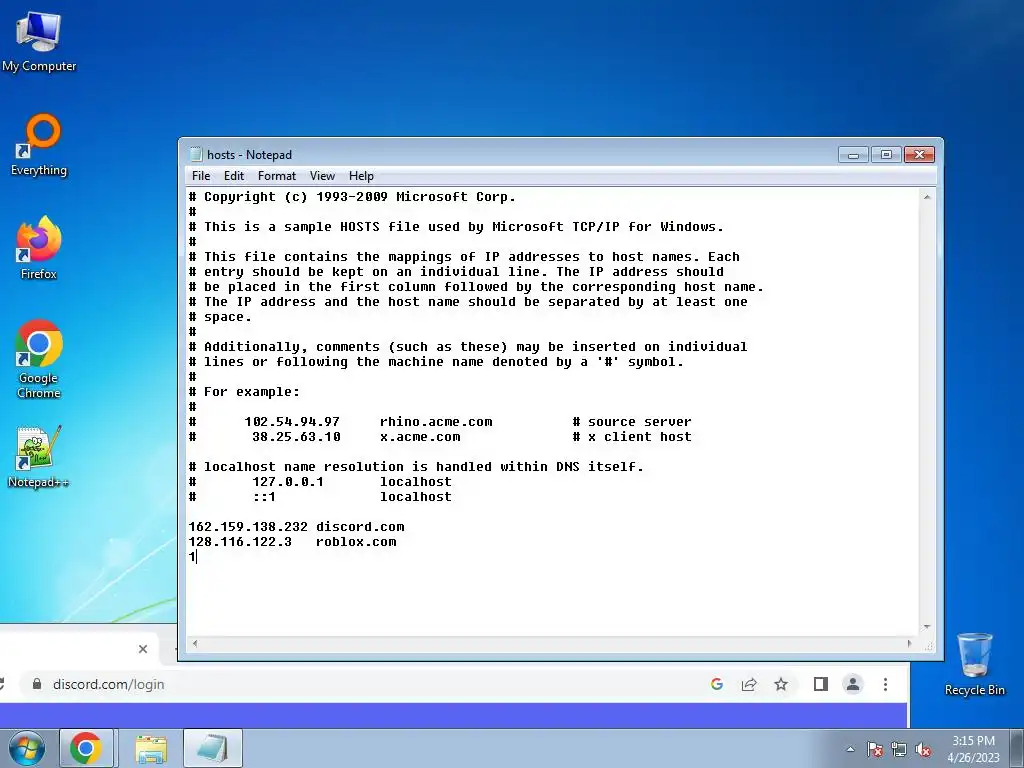This screenshot has height=768, width=1024.
Task: Click the Copyright Microsoft Corp line
Action: pyautogui.click(x=352, y=197)
